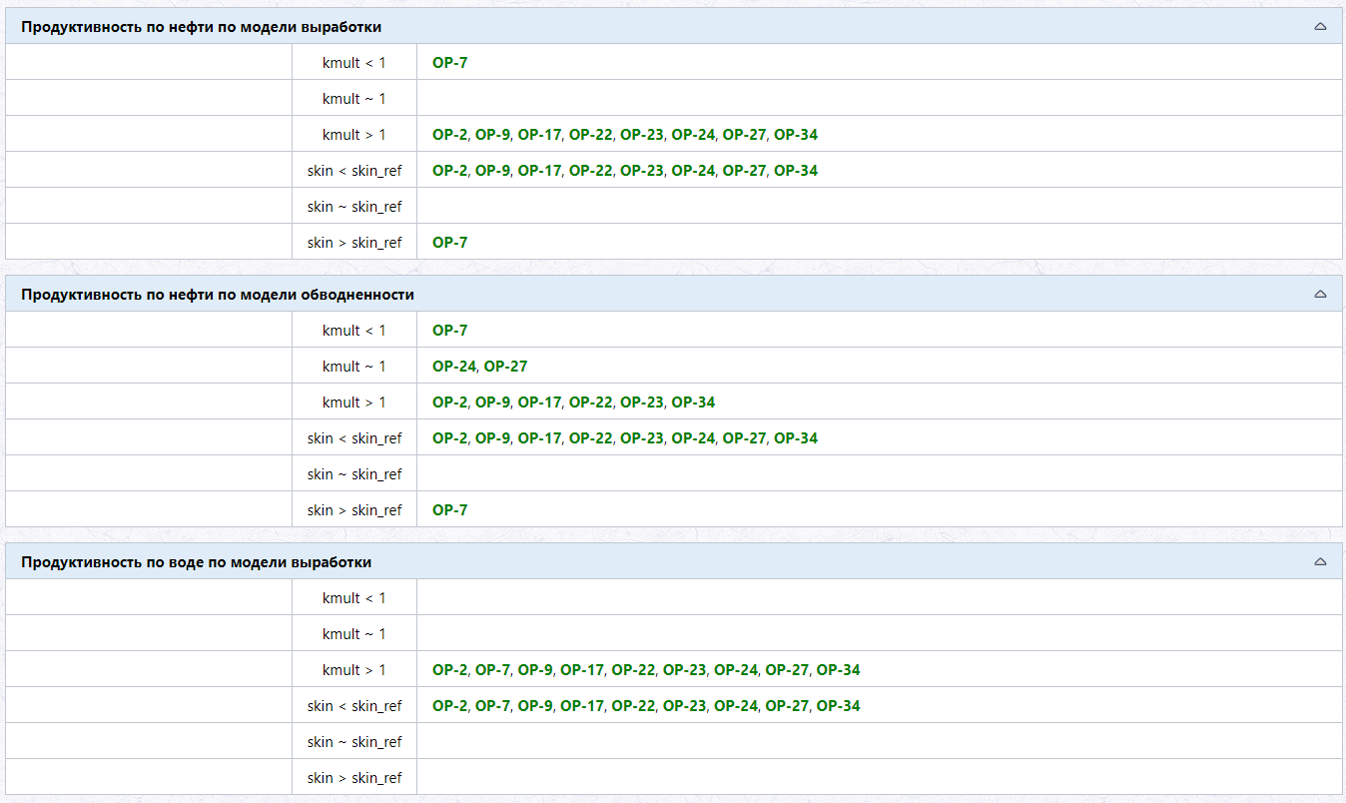Open OP-7 in нефти/выработки kmult < 1 row
1346x803 pixels.
450,62
